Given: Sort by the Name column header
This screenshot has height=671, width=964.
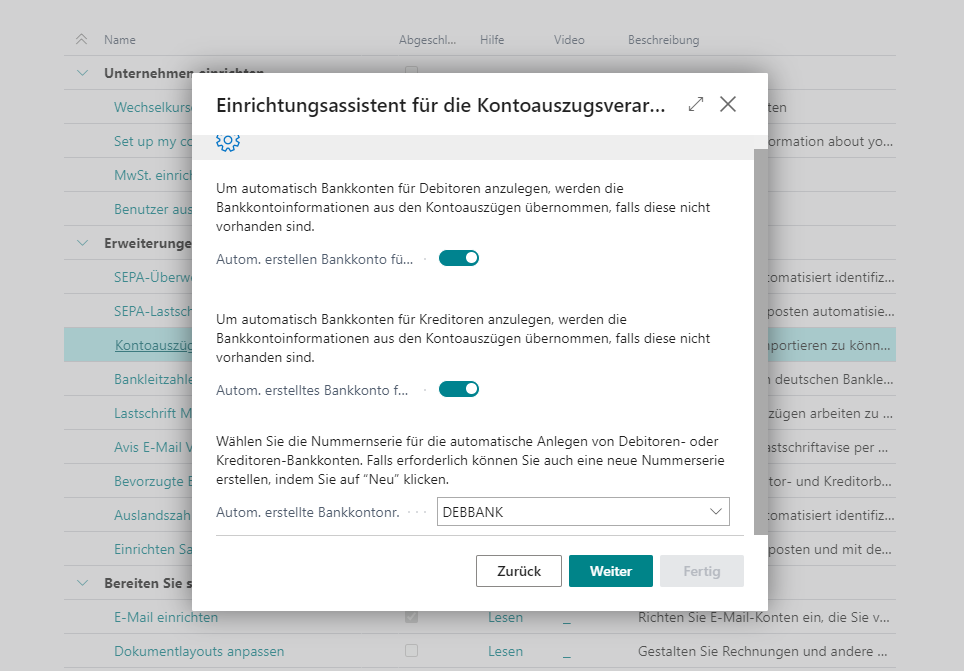Looking at the screenshot, I should pyautogui.click(x=120, y=40).
